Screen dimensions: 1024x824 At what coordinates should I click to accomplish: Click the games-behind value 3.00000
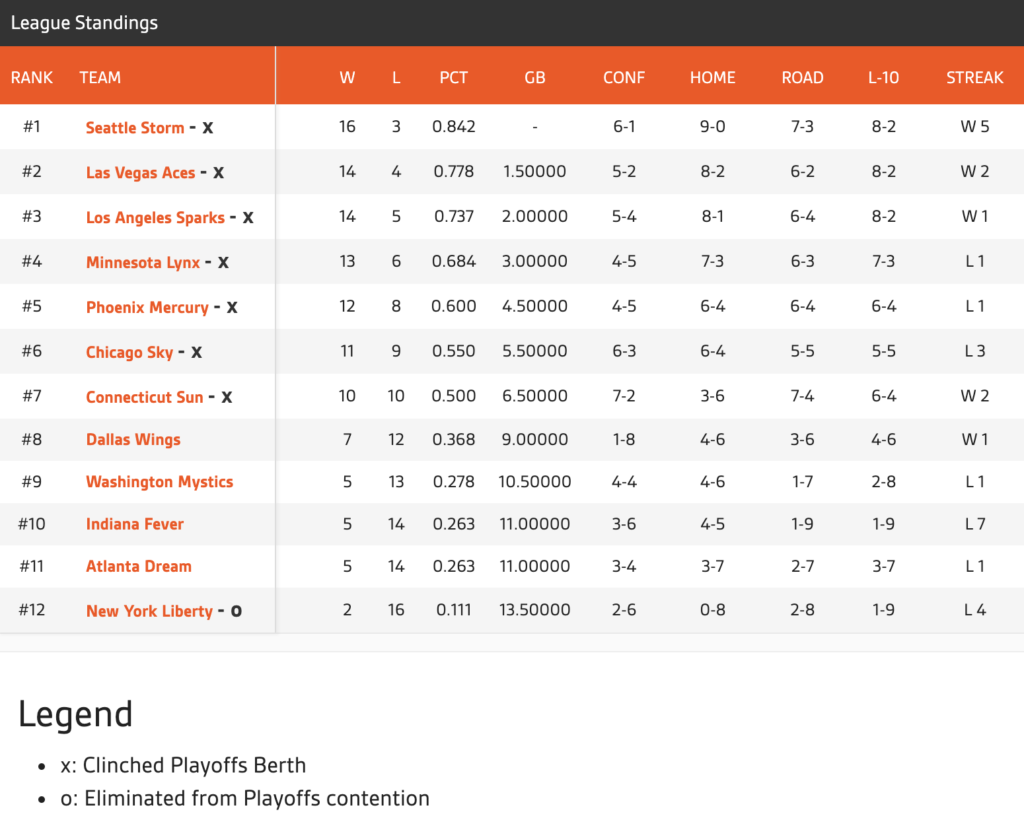tap(534, 261)
